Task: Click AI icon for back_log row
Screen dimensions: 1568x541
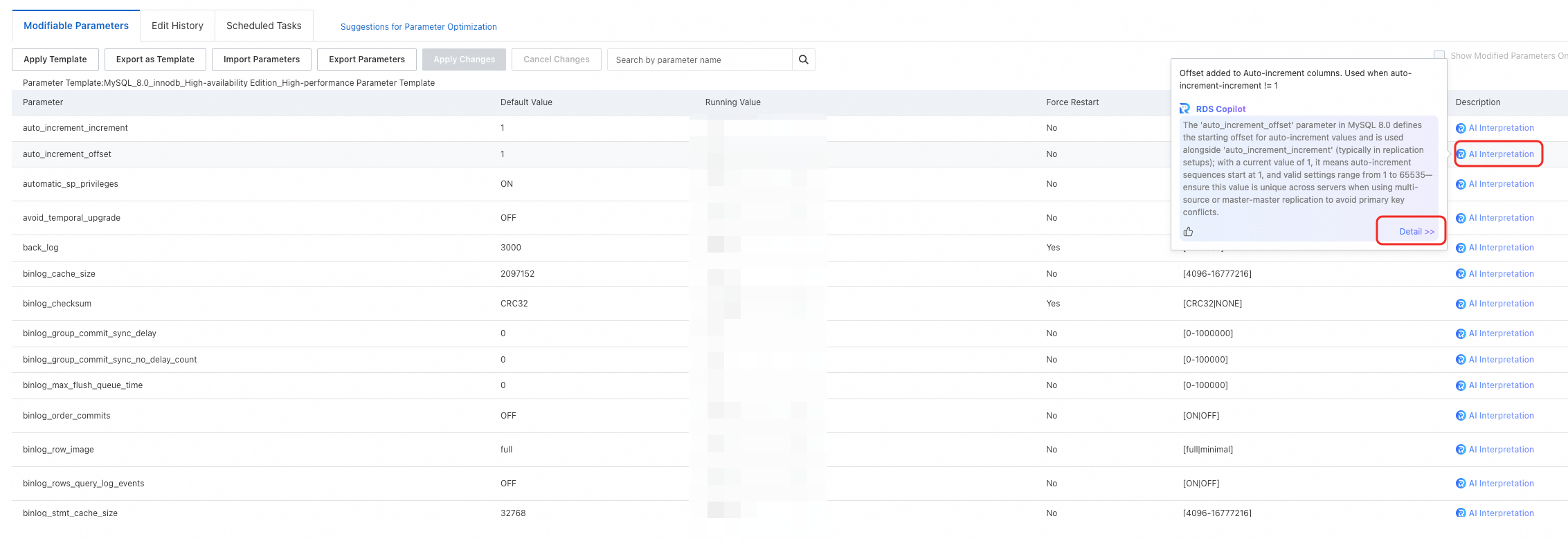Action: (1461, 248)
